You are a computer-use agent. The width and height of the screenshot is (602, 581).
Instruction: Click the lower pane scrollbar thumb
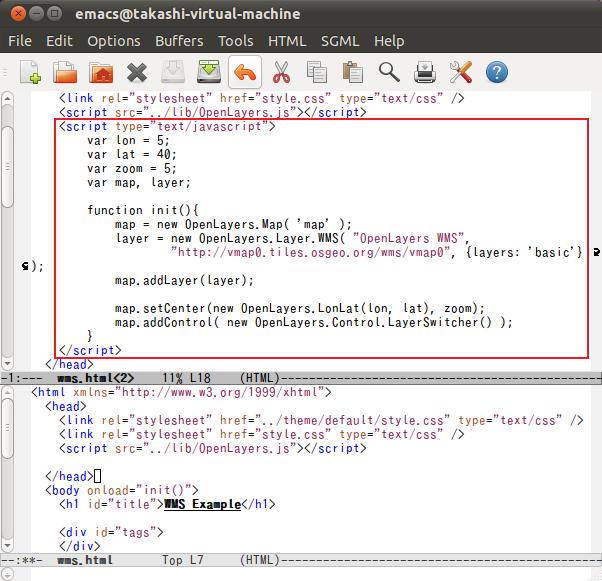tap(7, 428)
